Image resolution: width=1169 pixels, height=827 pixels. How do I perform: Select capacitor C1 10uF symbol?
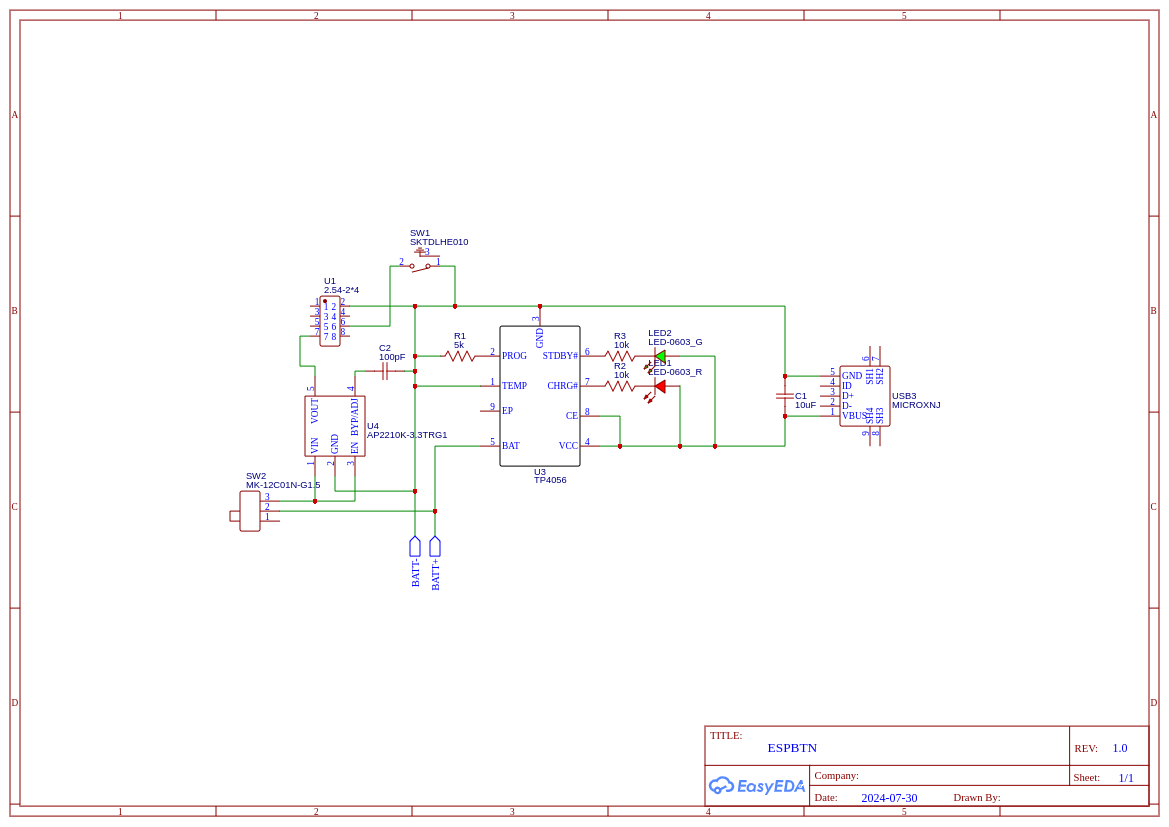click(785, 396)
